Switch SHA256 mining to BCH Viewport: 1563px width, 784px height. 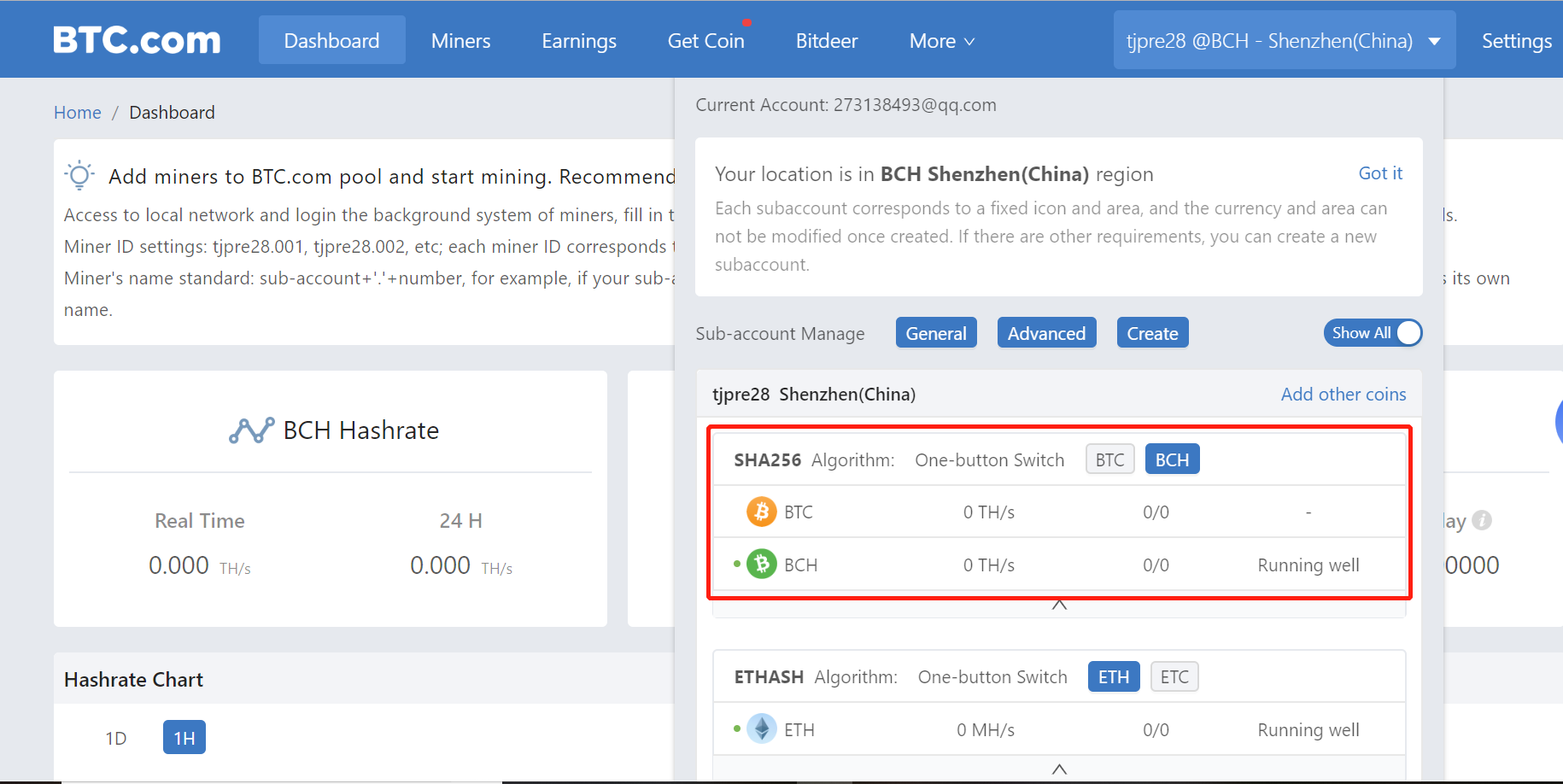1172,459
